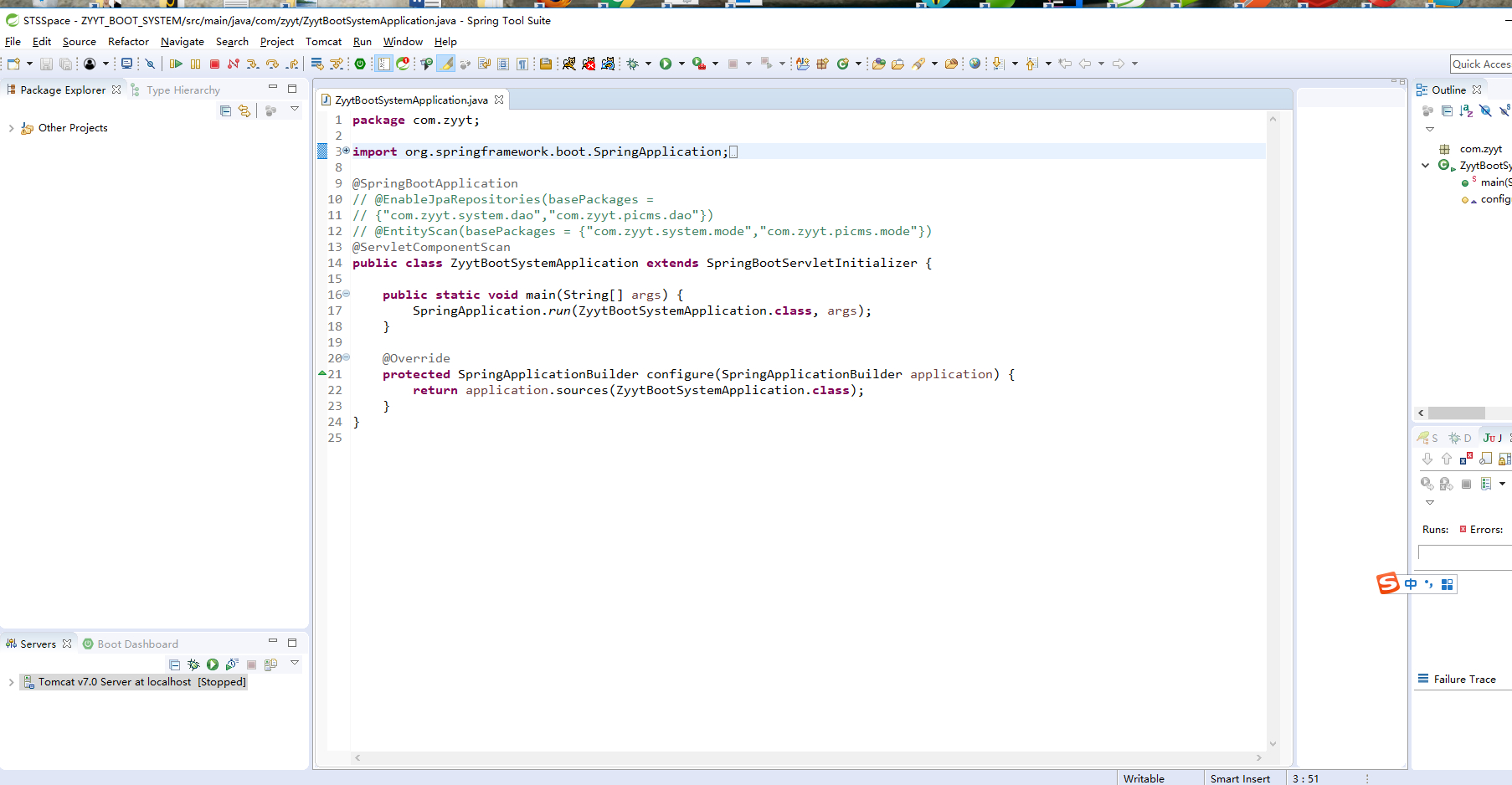Click the Stop Tomcat cat icon
1512x785 pixels.
[589, 64]
